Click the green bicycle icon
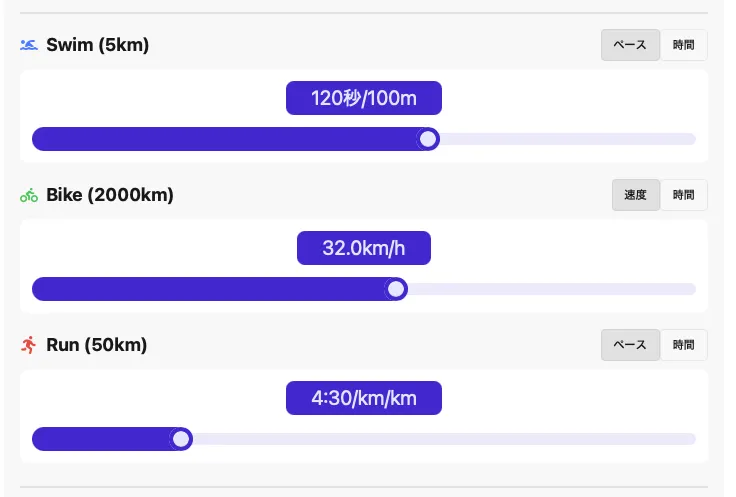Image resolution: width=736 pixels, height=497 pixels. tap(29, 195)
